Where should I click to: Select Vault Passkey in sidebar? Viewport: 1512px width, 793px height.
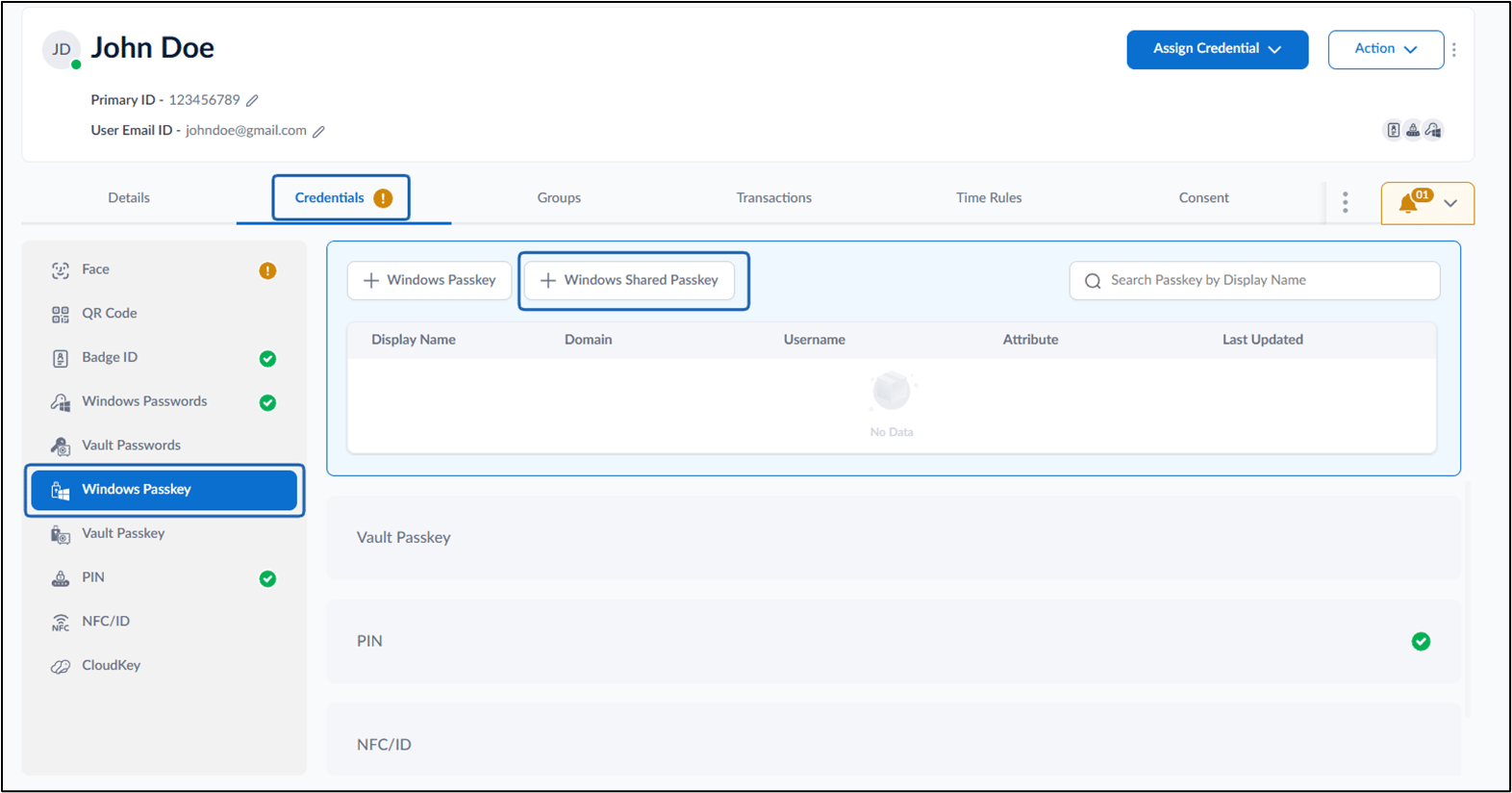click(164, 534)
